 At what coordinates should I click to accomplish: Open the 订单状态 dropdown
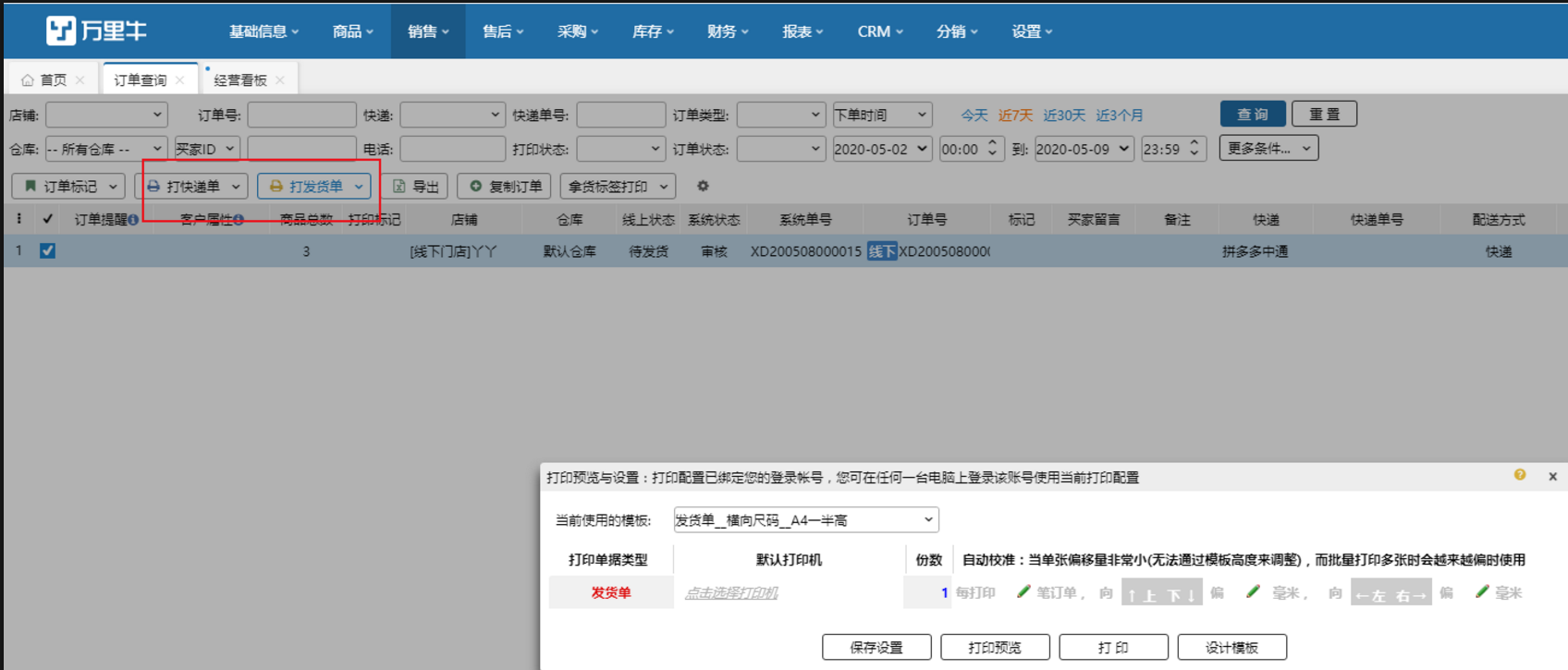coord(780,149)
